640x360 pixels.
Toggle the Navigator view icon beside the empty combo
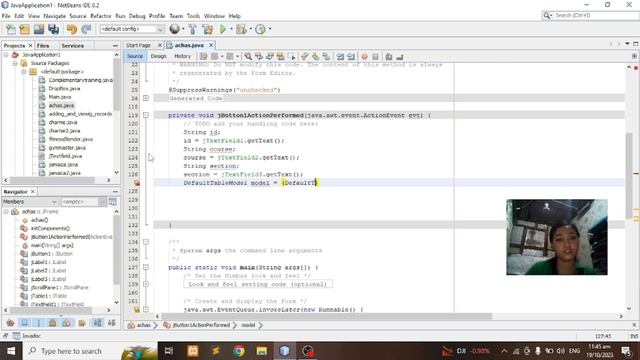(113, 202)
